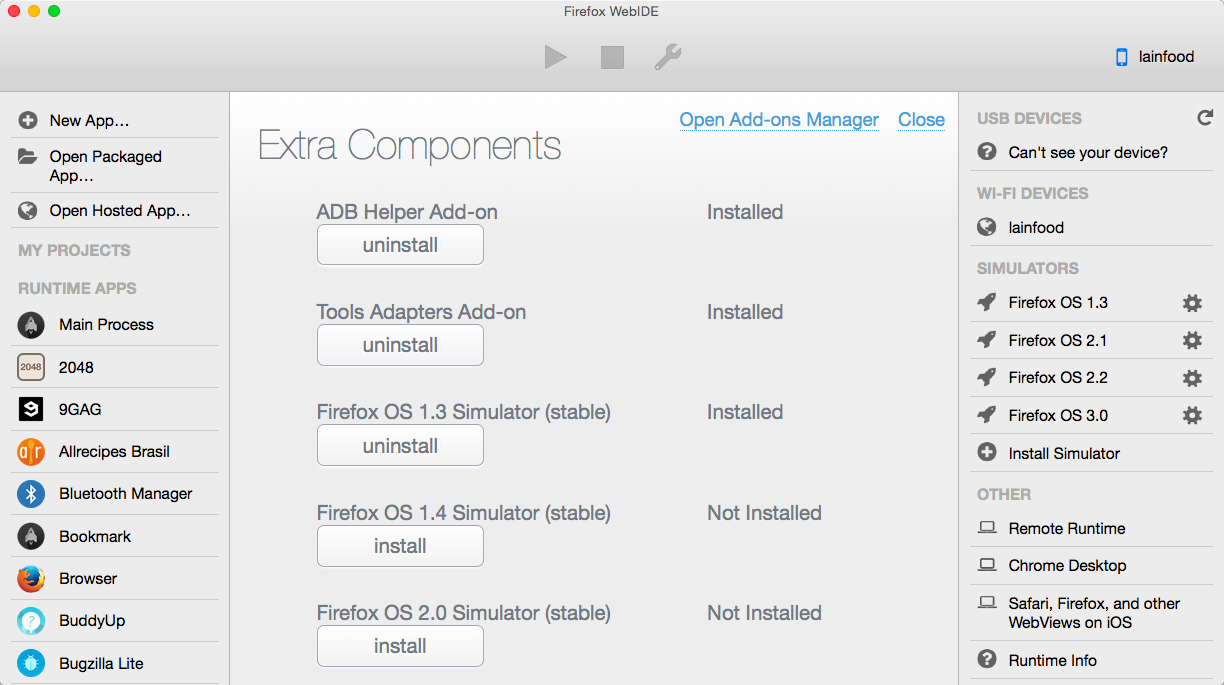
Task: Open settings gear for Firefox OS 2.1 simulator
Action: point(1192,340)
